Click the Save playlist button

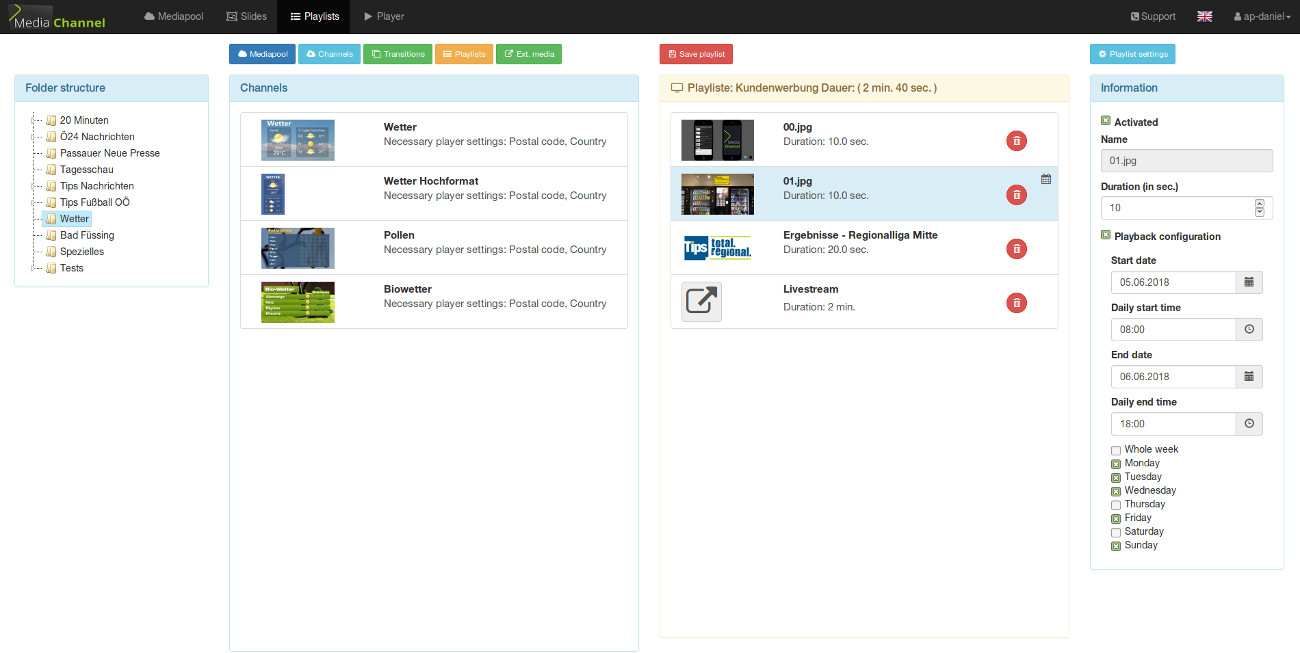[x=696, y=54]
